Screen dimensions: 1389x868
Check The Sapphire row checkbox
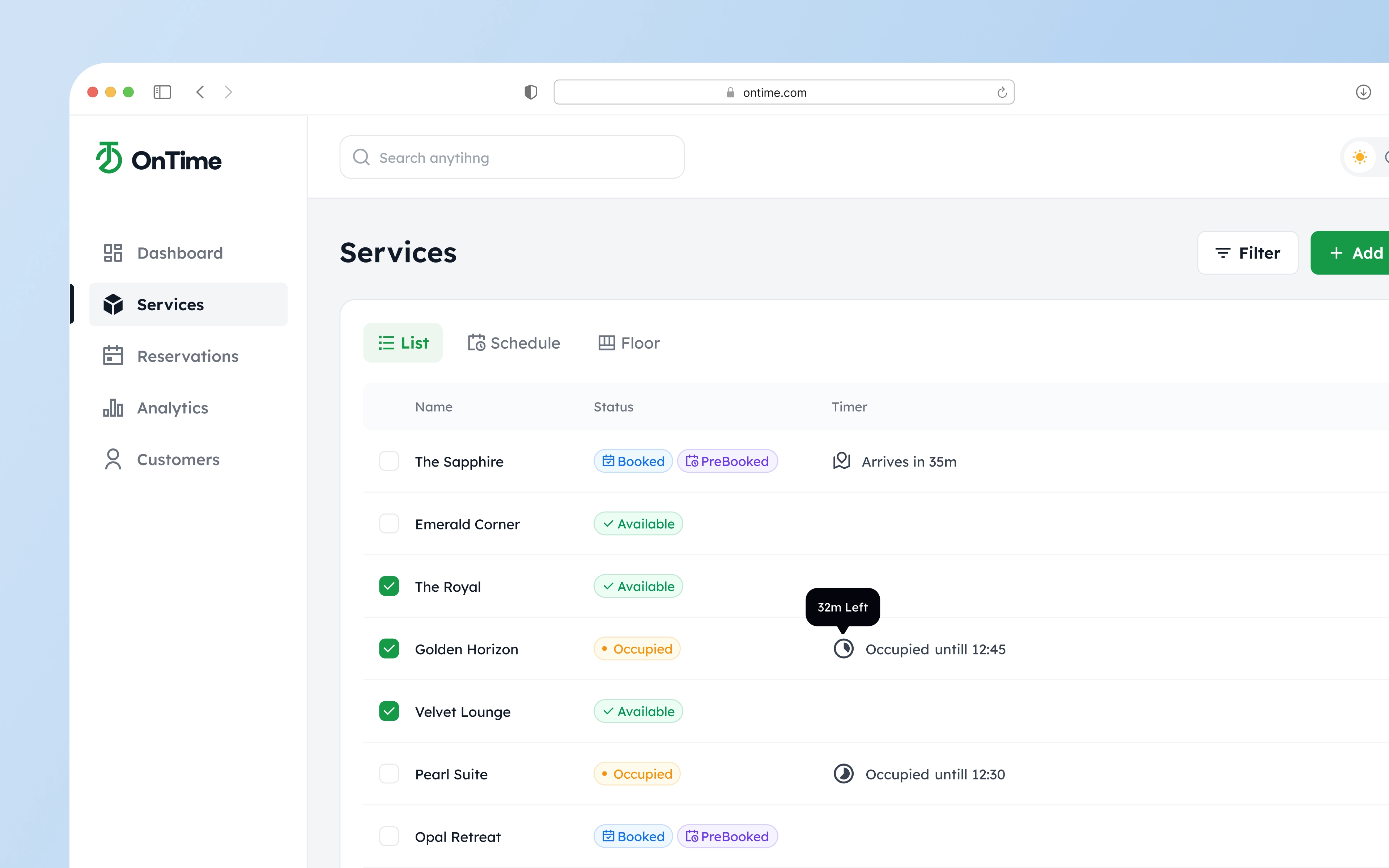pos(389,461)
